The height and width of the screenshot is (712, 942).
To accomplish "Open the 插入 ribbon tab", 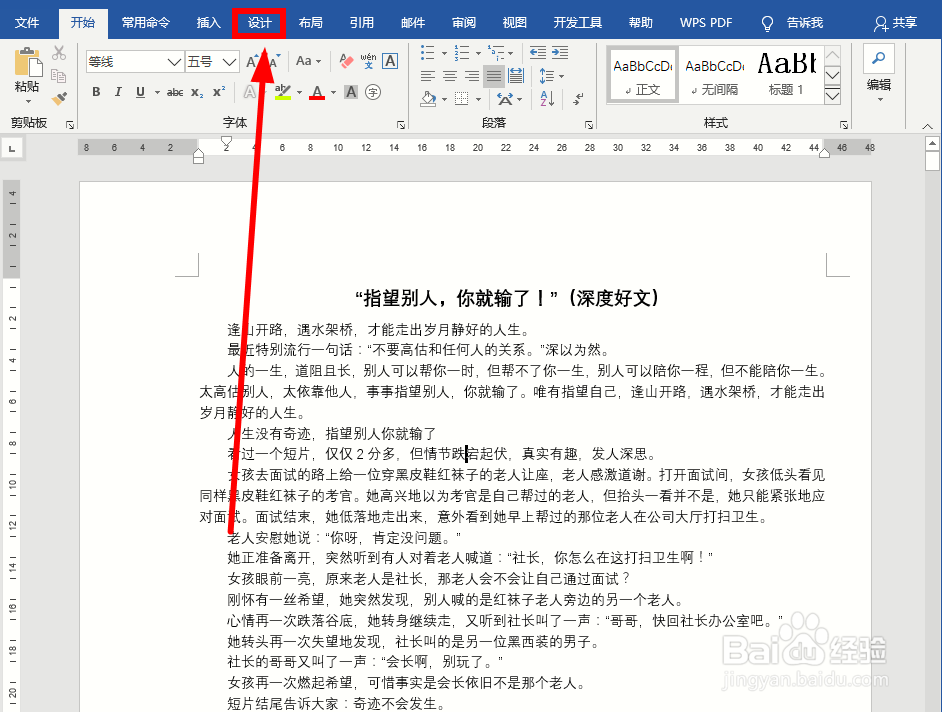I will 207,22.
